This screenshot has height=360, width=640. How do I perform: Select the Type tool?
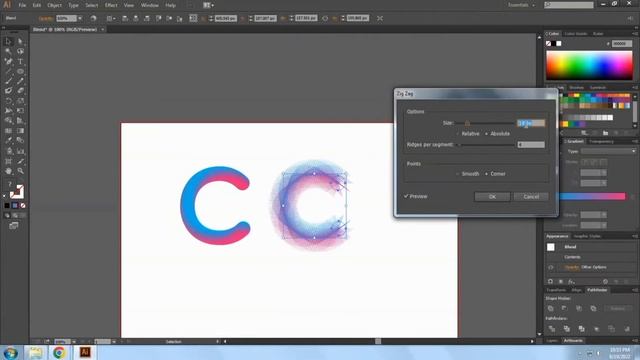[20, 62]
